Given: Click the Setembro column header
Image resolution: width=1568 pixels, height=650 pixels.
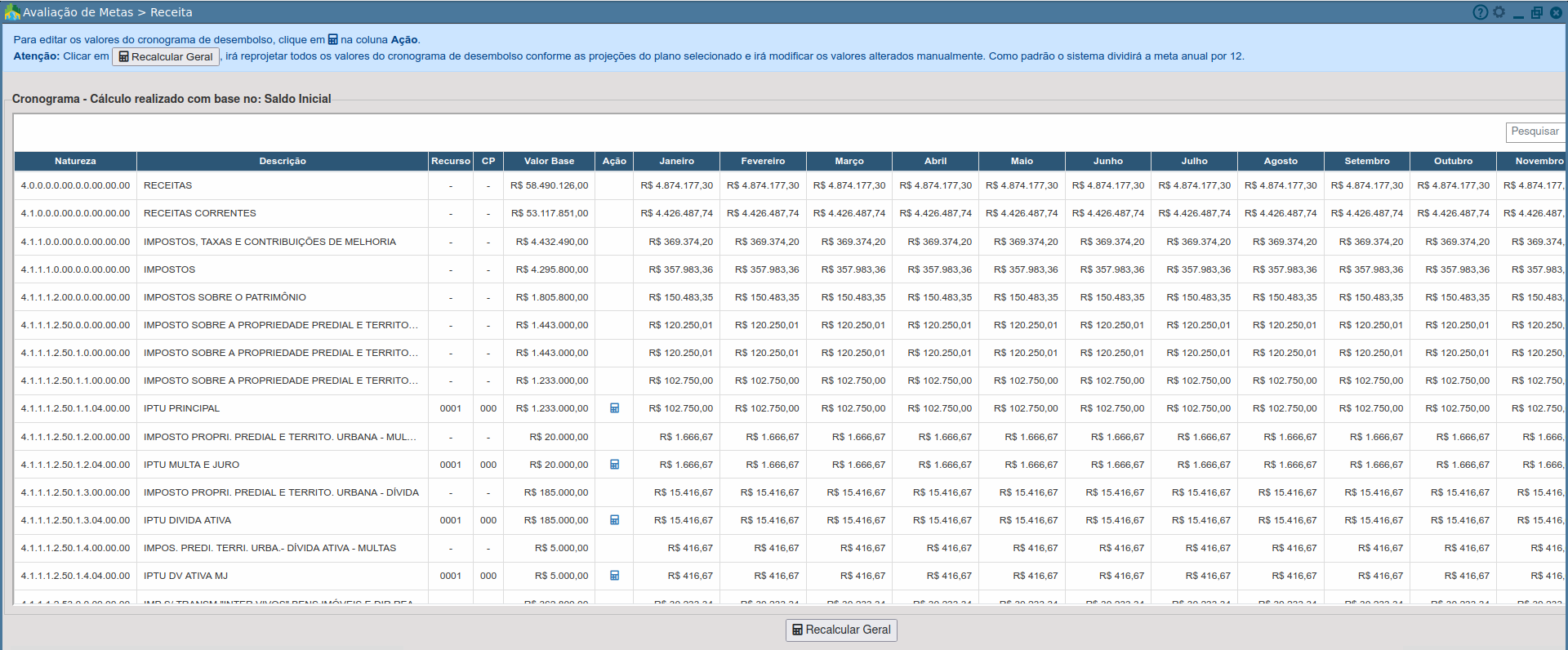Looking at the screenshot, I should click(1366, 161).
